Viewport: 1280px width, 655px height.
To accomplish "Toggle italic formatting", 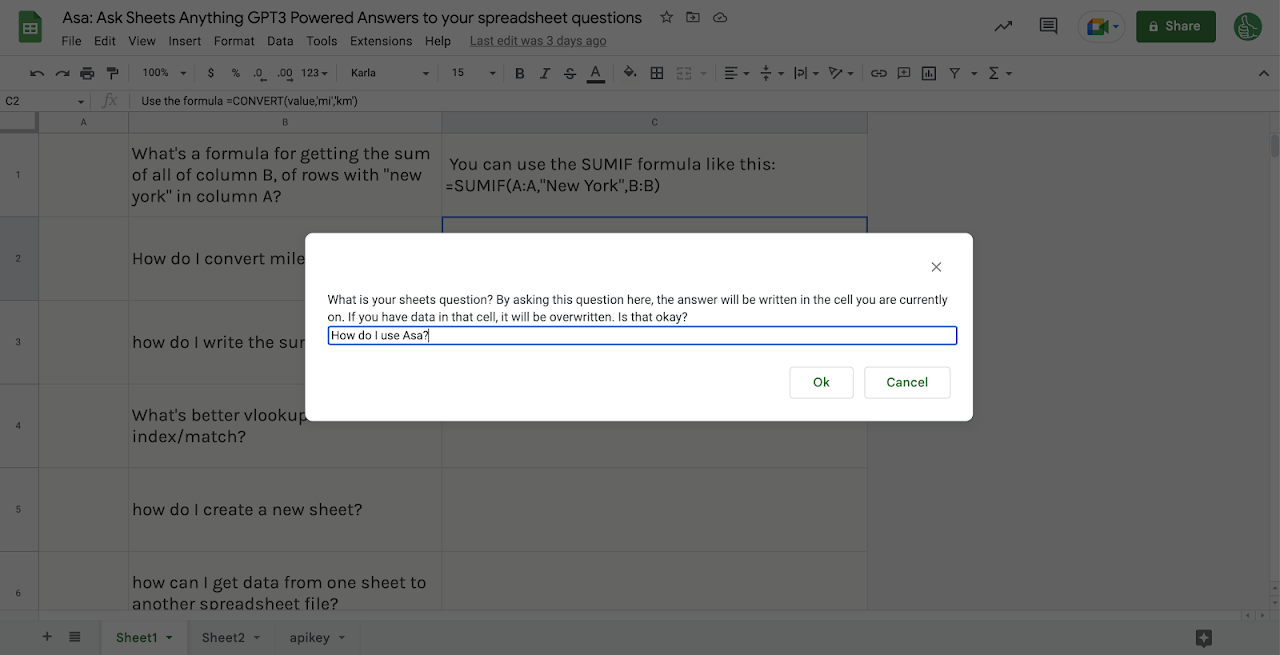I will click(x=544, y=73).
